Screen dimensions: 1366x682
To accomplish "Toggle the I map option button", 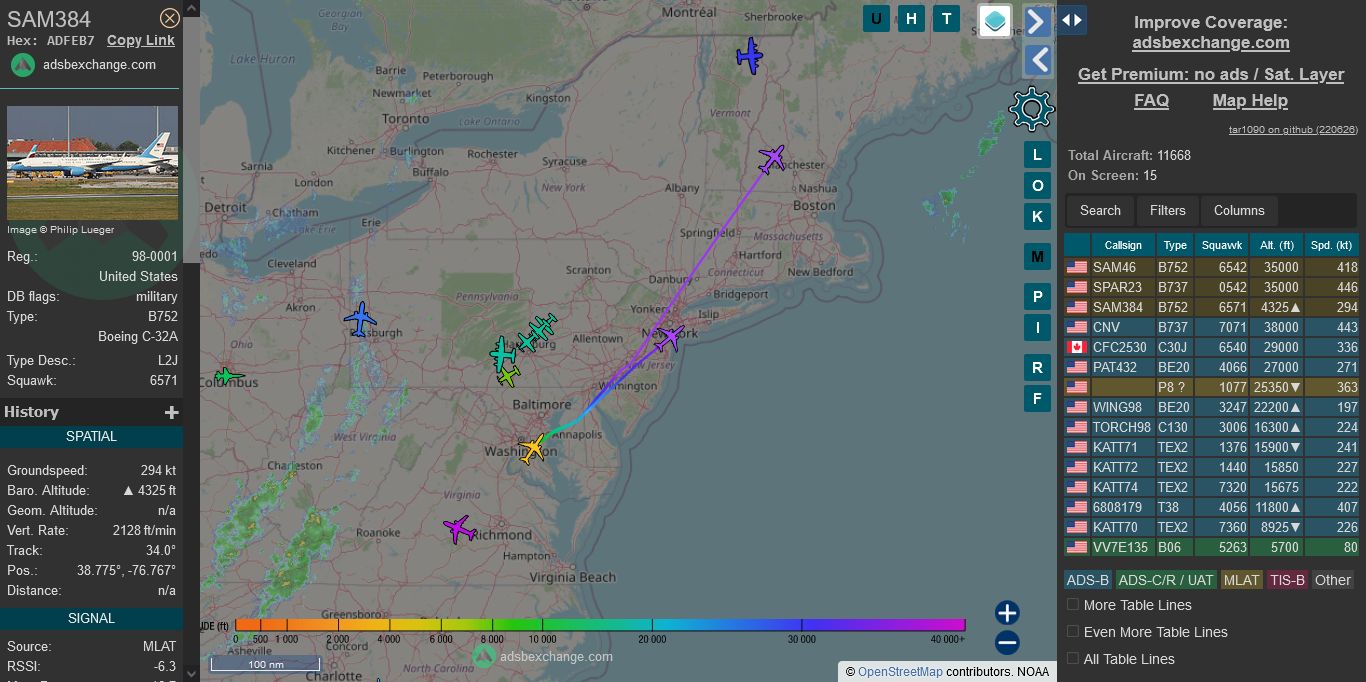I will click(1037, 327).
